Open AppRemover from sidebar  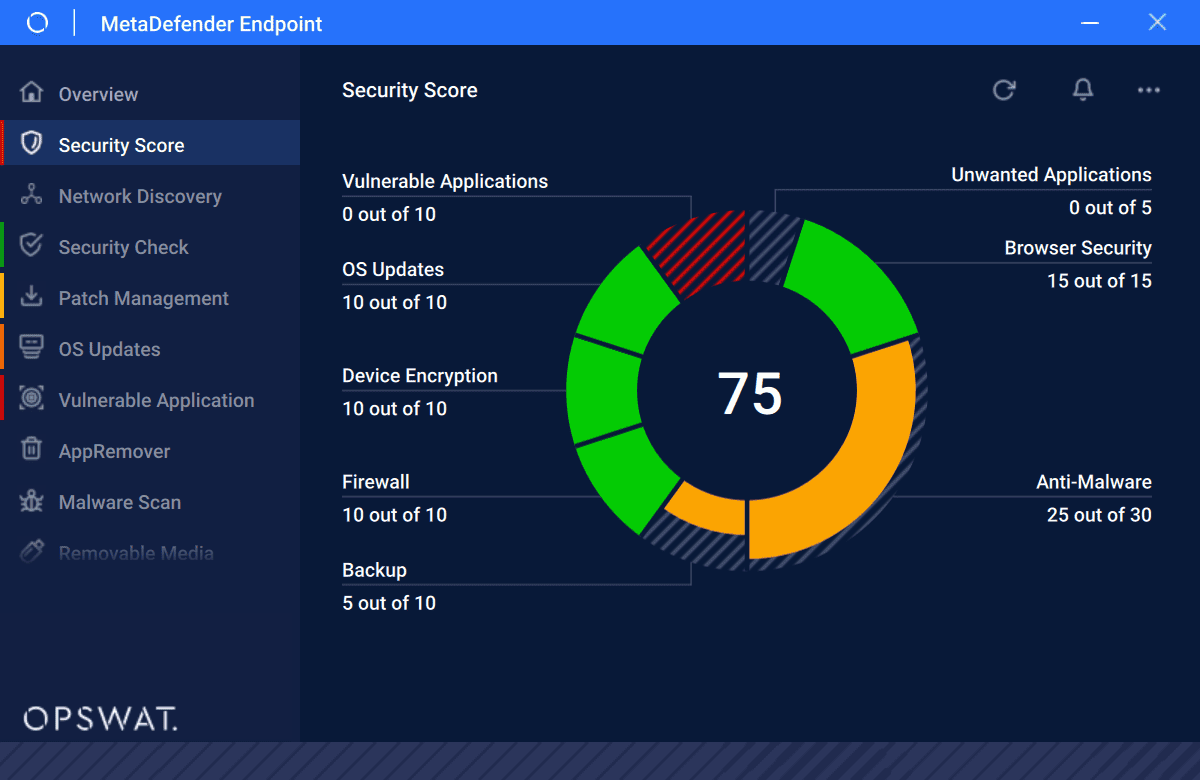pos(150,451)
